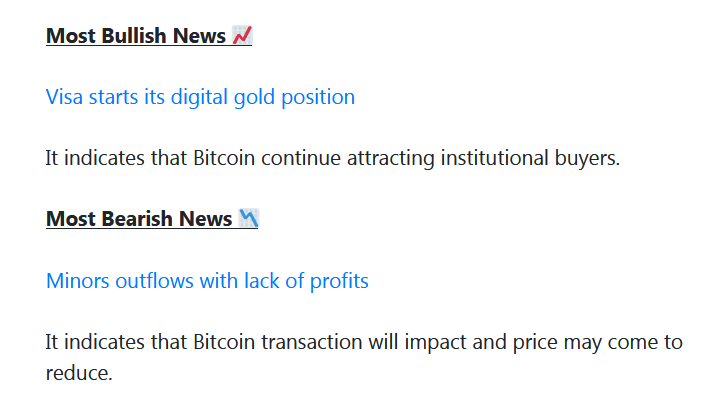Click the word 'transaction' in the bearish paragraph
This screenshot has height=399, width=712.
click(x=312, y=342)
